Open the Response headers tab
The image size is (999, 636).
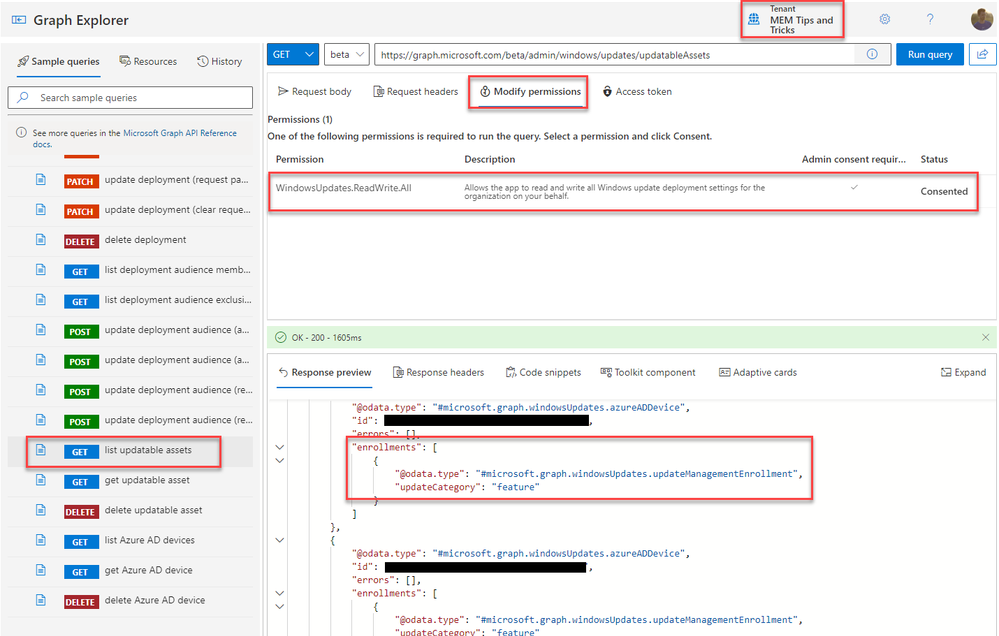(438, 373)
